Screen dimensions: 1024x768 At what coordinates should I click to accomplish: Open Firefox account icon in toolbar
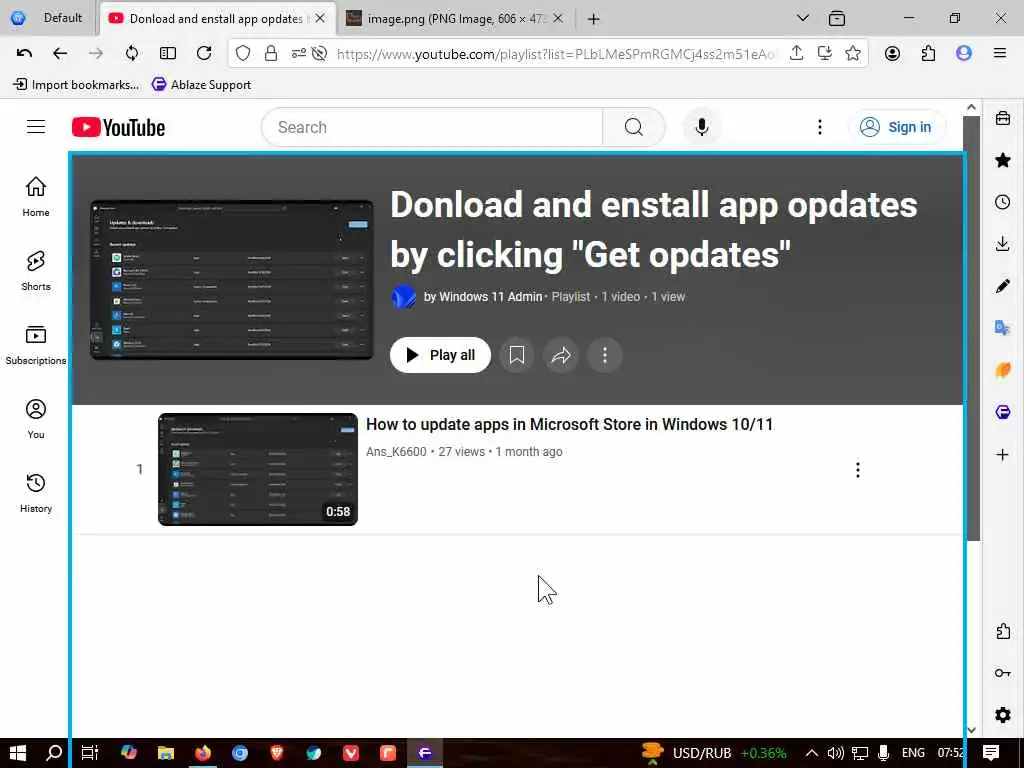pos(892,54)
